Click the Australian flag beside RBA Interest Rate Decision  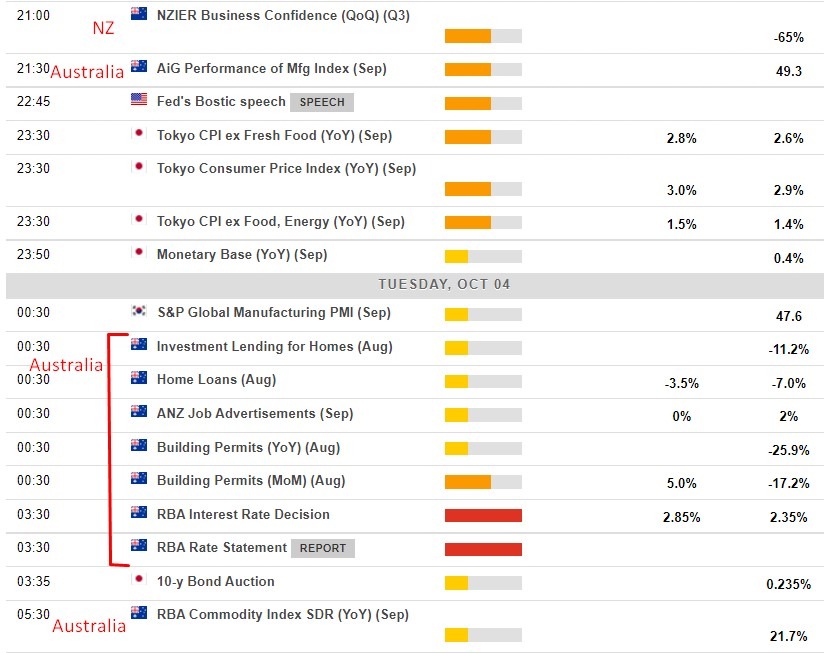point(138,514)
